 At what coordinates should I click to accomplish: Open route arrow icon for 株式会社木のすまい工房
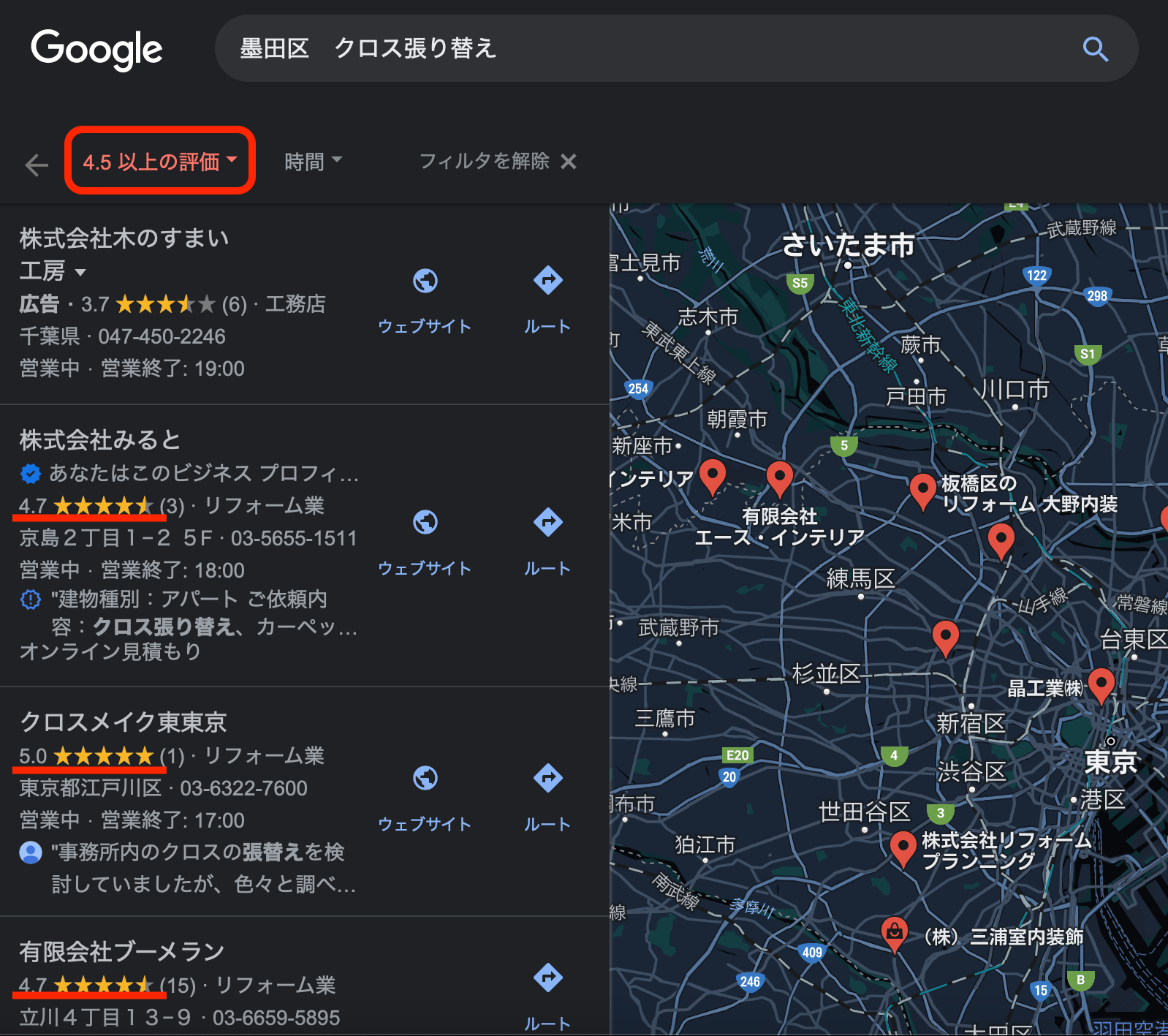pos(547,280)
